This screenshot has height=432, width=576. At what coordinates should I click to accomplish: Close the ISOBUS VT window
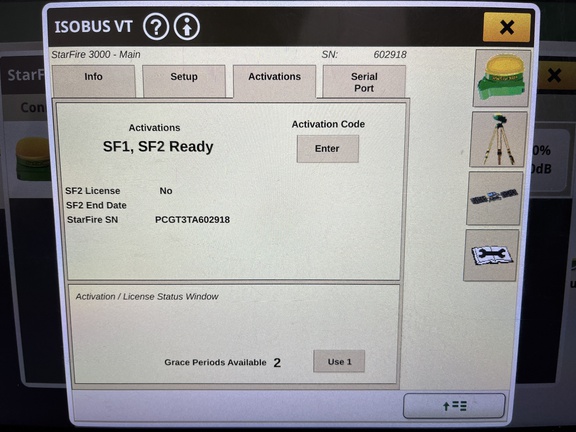point(507,27)
